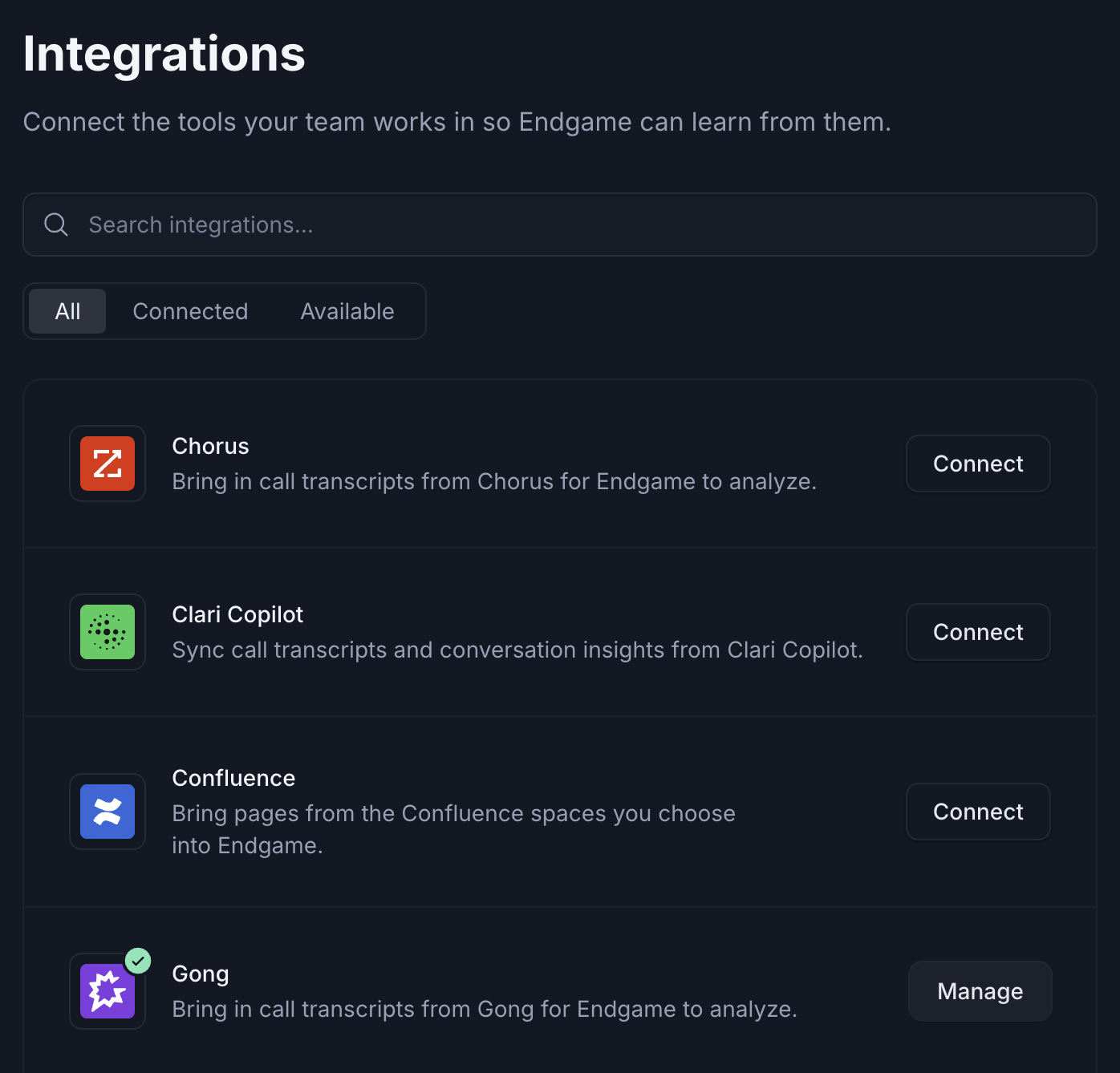Click the Confluence blue logo
This screenshot has width=1120, height=1073.
[108, 812]
